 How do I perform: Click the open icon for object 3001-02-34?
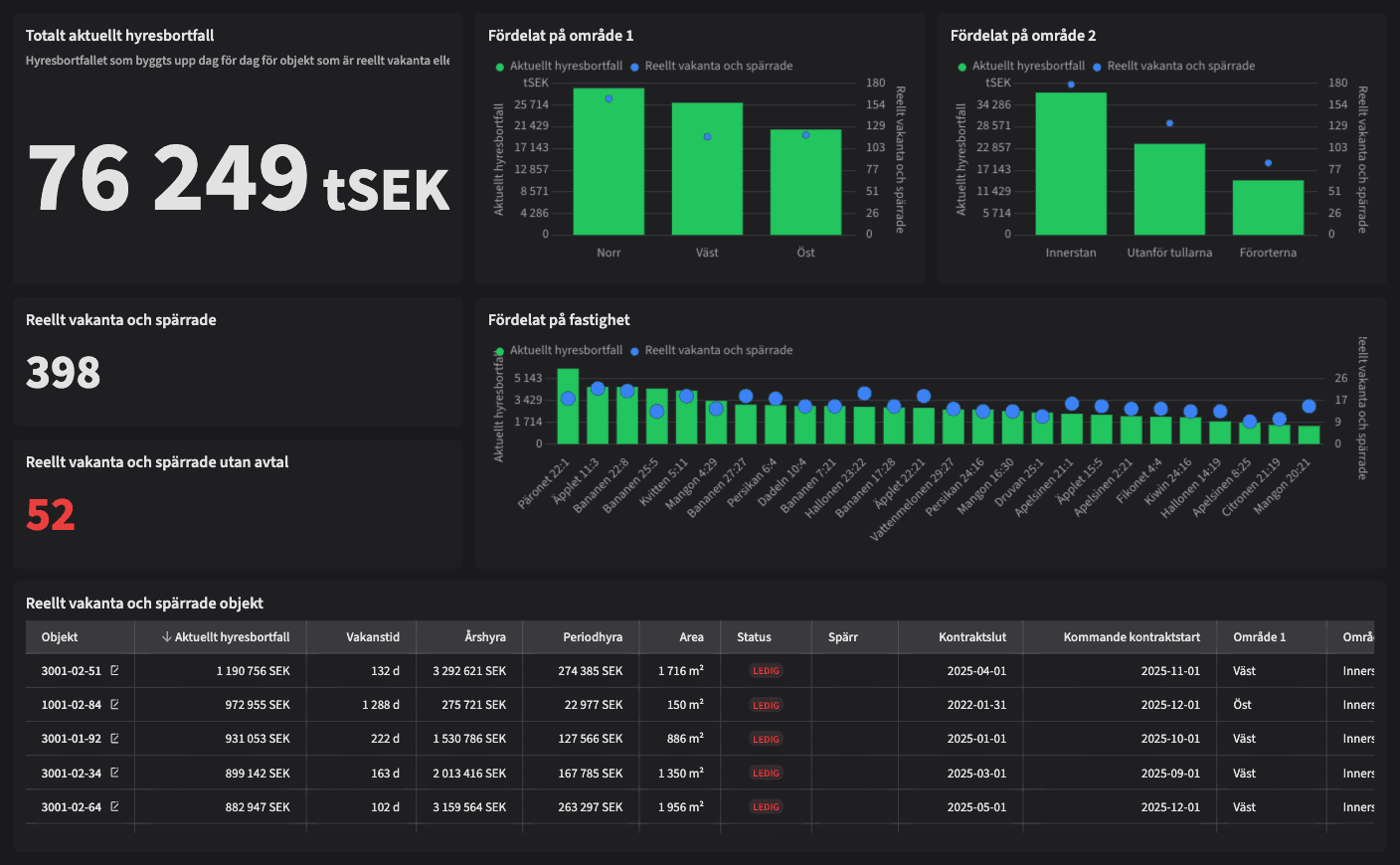coord(114,773)
